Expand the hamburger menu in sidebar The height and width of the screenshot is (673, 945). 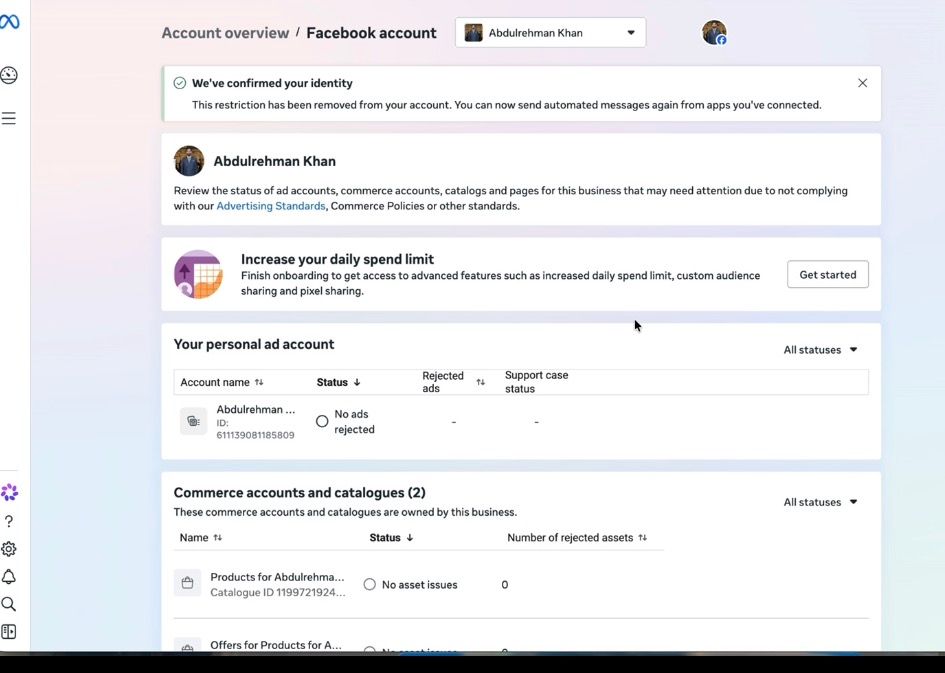[x=8, y=118]
